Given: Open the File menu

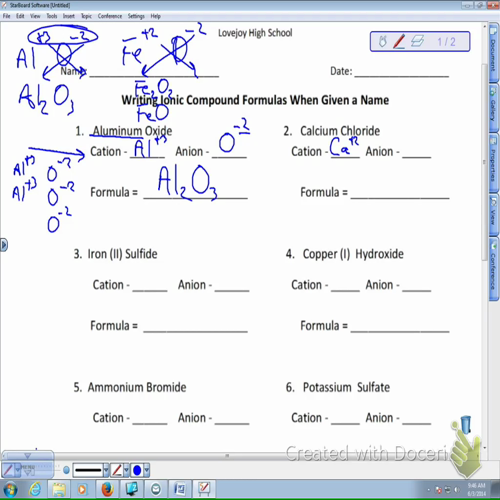Looking at the screenshot, I should coord(7,16).
